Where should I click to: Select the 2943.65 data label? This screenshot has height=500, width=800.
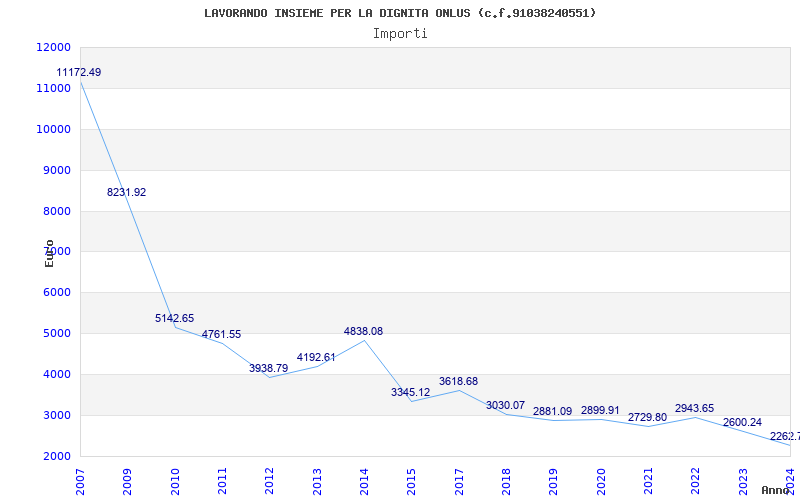click(x=694, y=409)
